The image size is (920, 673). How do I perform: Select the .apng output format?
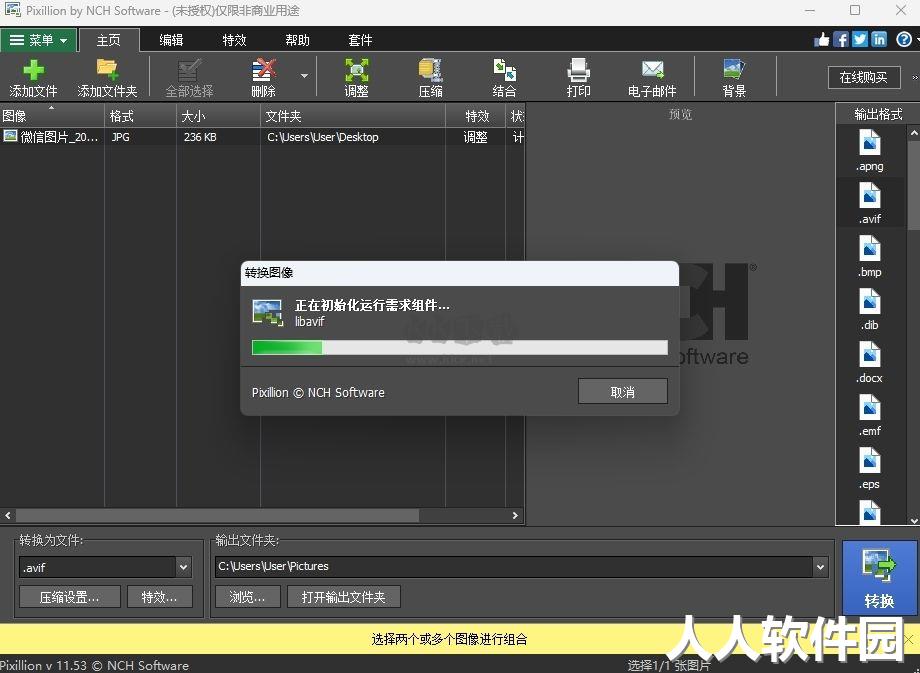[x=870, y=151]
